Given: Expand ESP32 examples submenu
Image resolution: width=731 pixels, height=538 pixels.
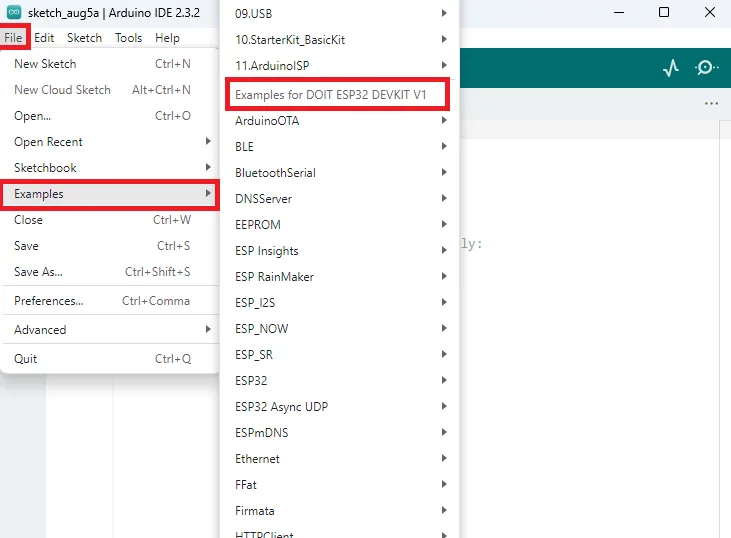Looking at the screenshot, I should (x=340, y=381).
